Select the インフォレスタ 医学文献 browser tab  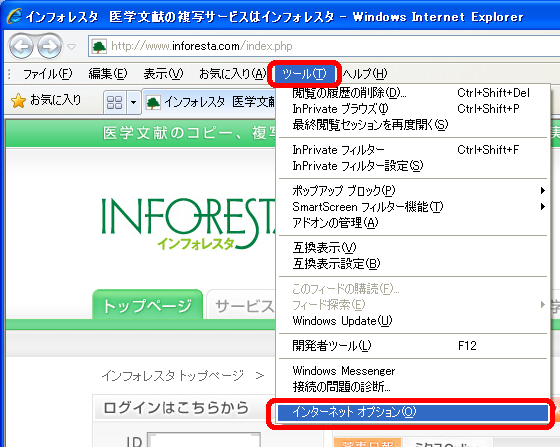210,102
